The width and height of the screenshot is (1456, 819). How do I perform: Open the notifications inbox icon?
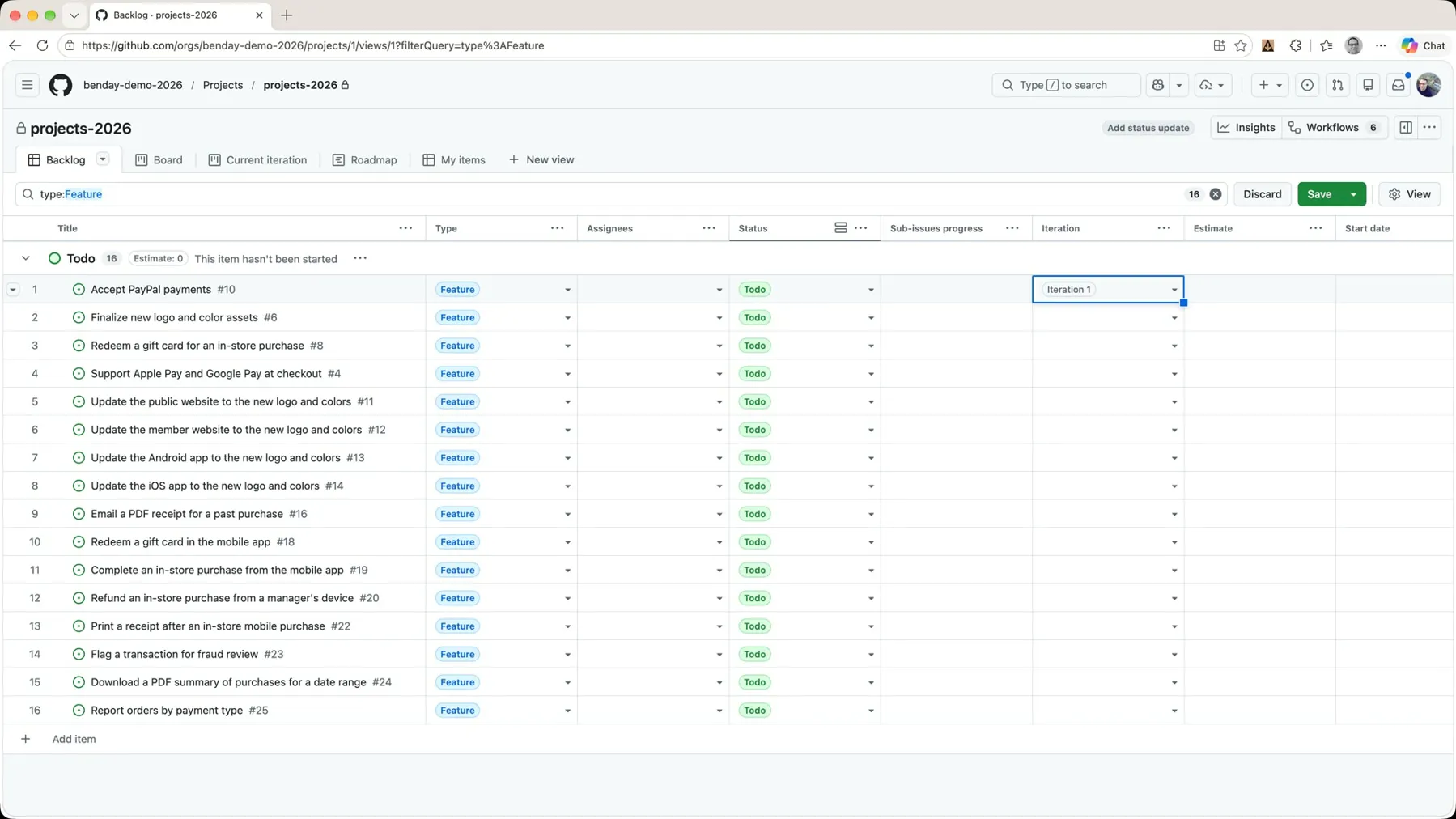[x=1398, y=85]
